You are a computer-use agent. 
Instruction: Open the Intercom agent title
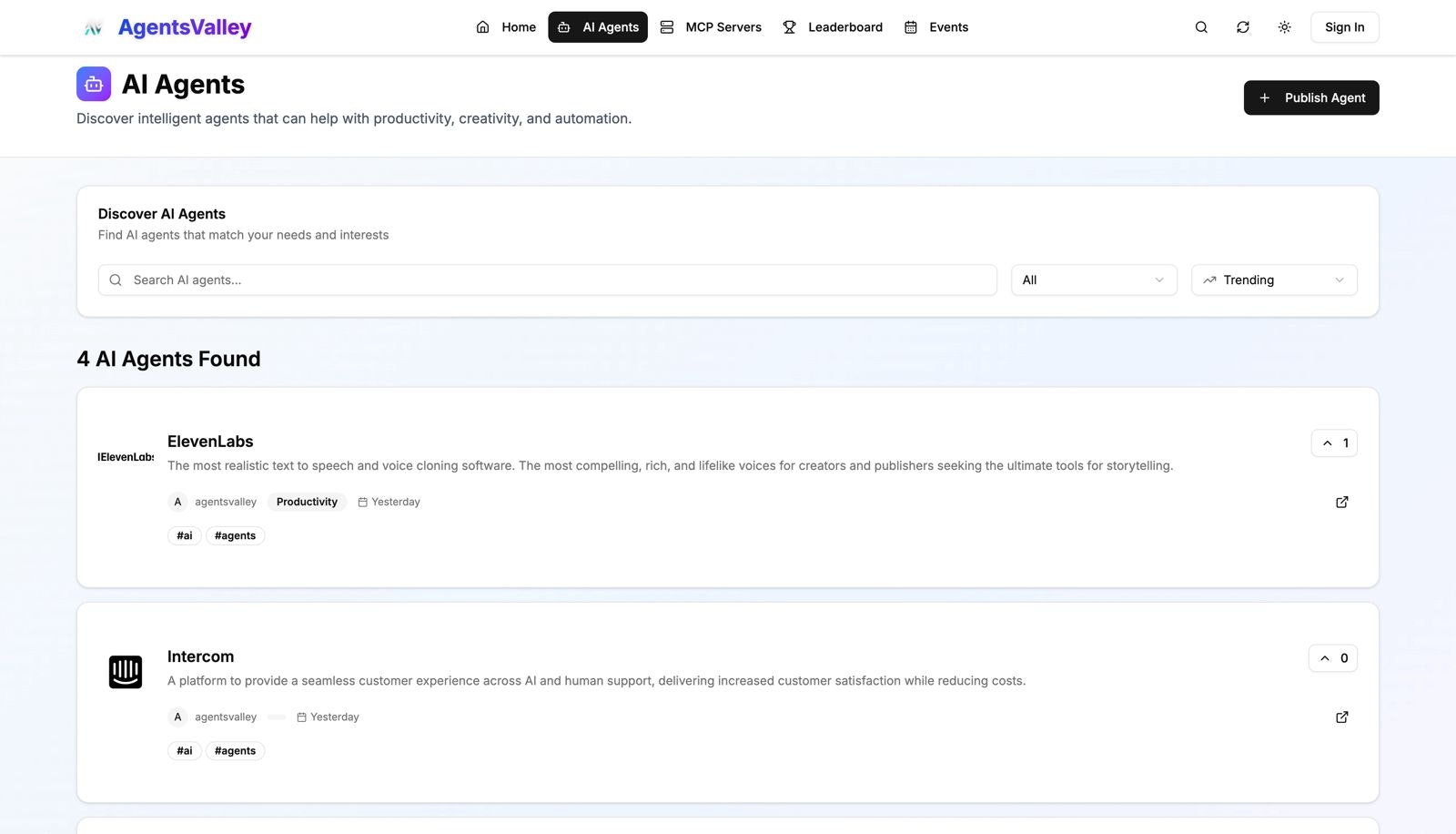click(200, 656)
